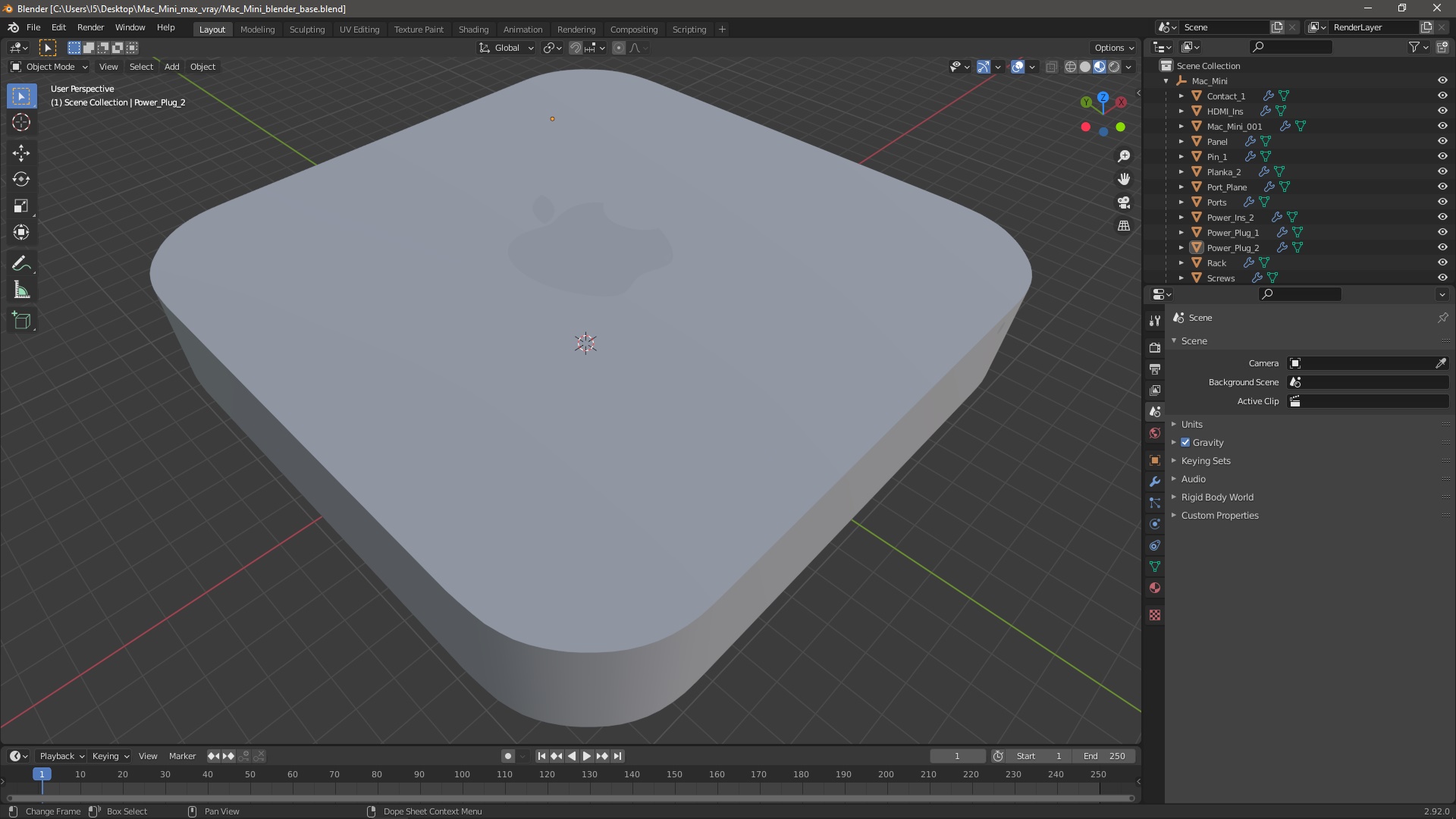
Task: Toggle camera view button in viewport
Action: pos(1124,202)
